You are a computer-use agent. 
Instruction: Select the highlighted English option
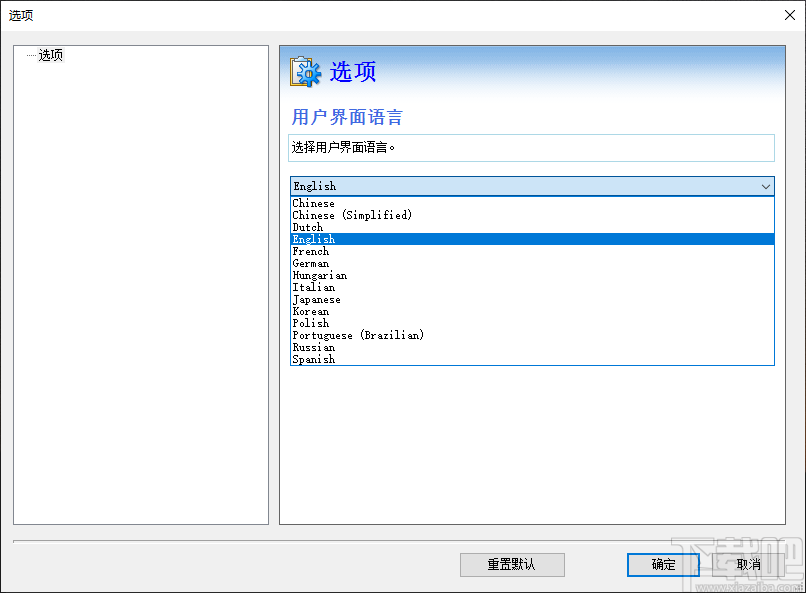click(x=532, y=239)
